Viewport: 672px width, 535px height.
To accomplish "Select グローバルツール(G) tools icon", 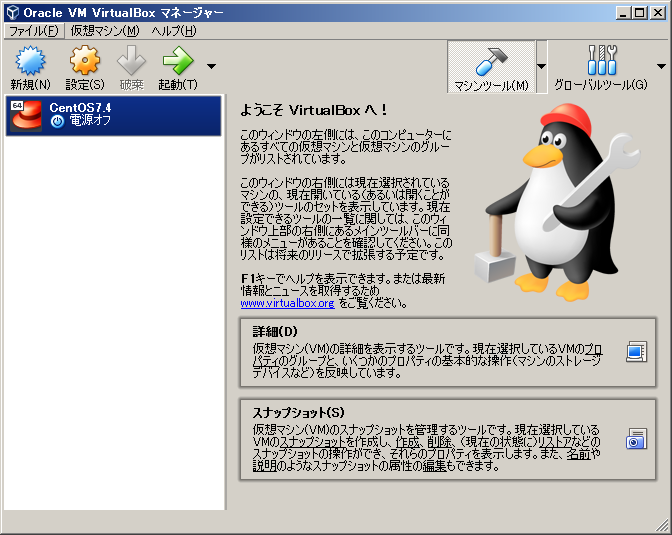I will click(x=602, y=60).
